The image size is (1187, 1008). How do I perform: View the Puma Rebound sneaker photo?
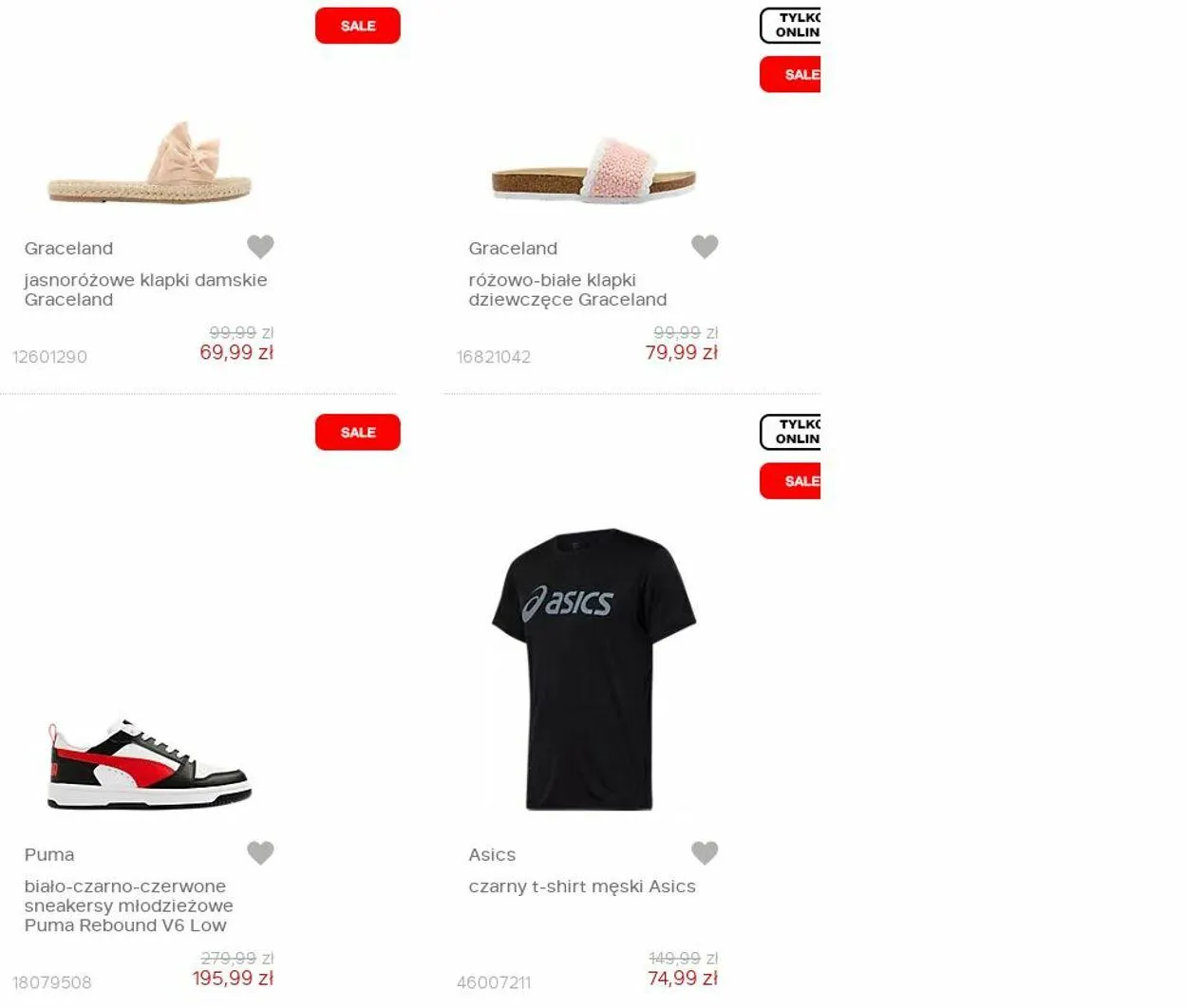point(150,765)
